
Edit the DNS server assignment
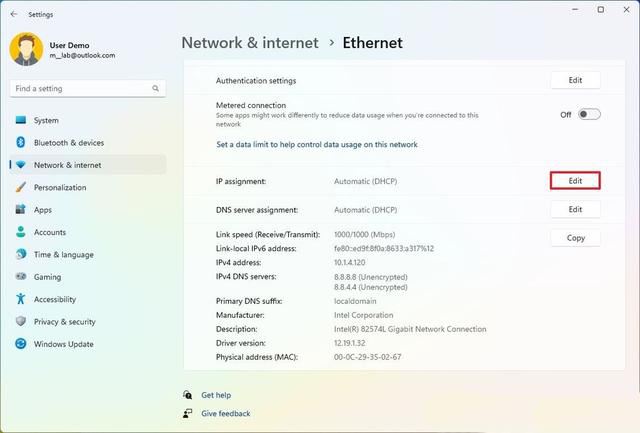575,210
